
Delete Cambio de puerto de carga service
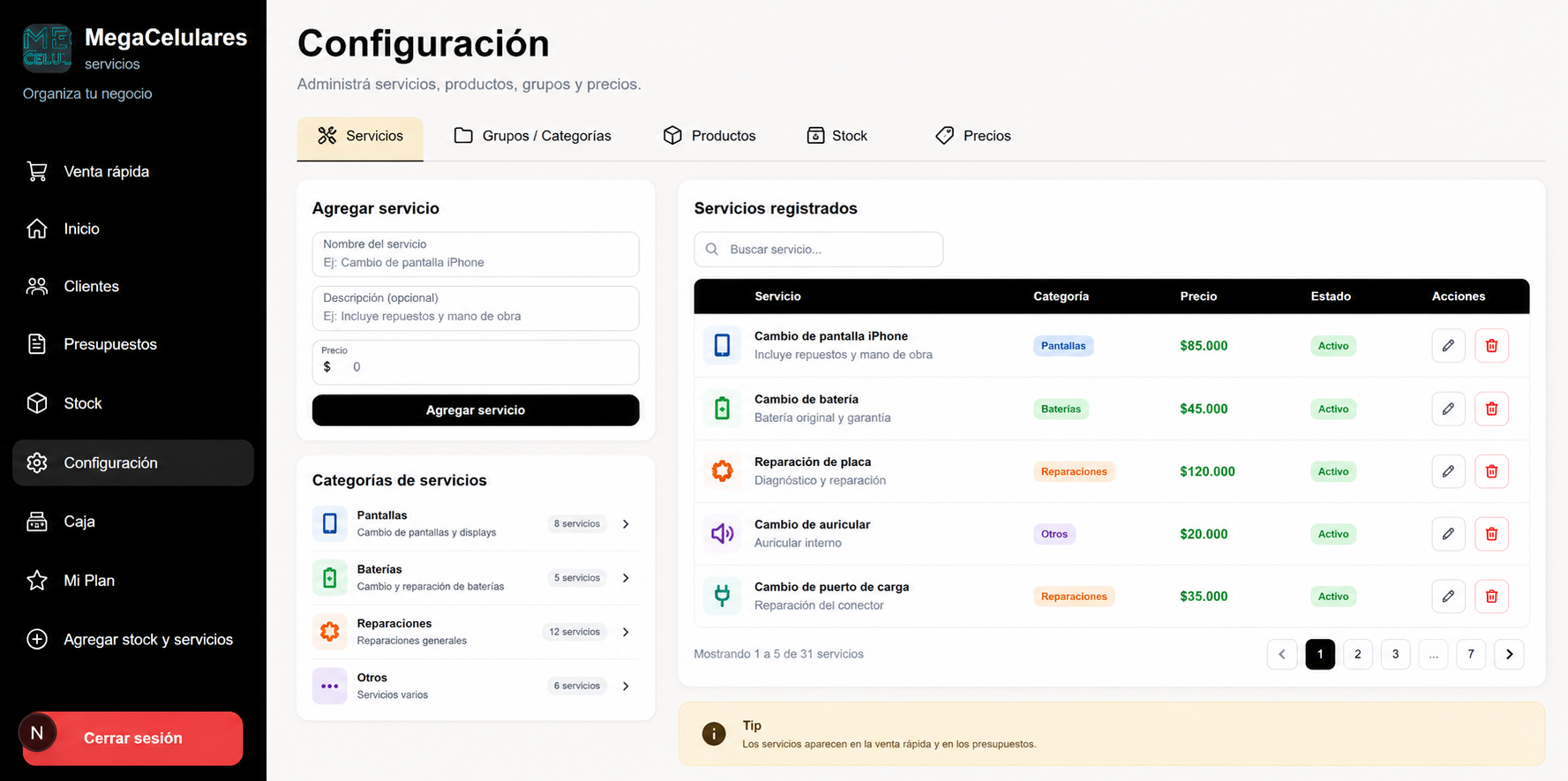point(1491,597)
